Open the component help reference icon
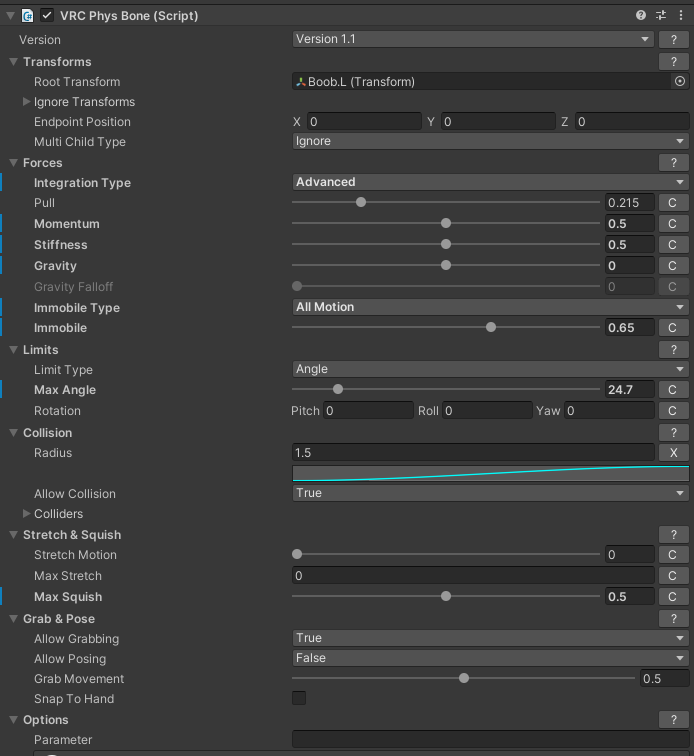Screen dimensions: 694x756 (x=640, y=15)
